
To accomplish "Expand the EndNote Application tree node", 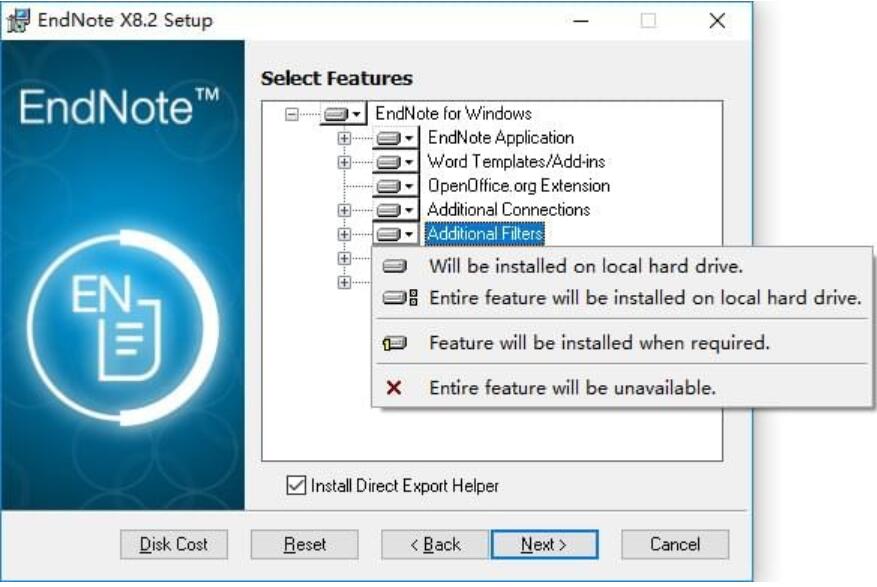I will [x=344, y=138].
